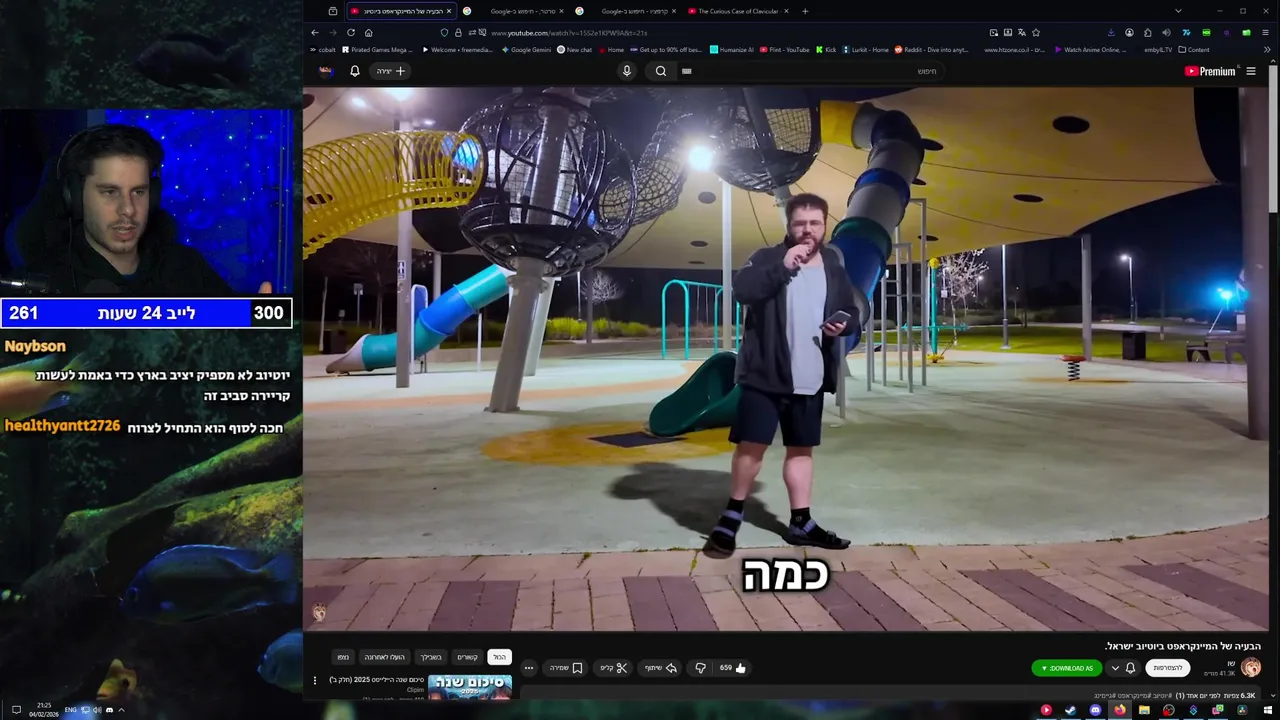This screenshot has height=720, width=1280.
Task: Click the 21:25 taskbar clock
Action: (45, 710)
